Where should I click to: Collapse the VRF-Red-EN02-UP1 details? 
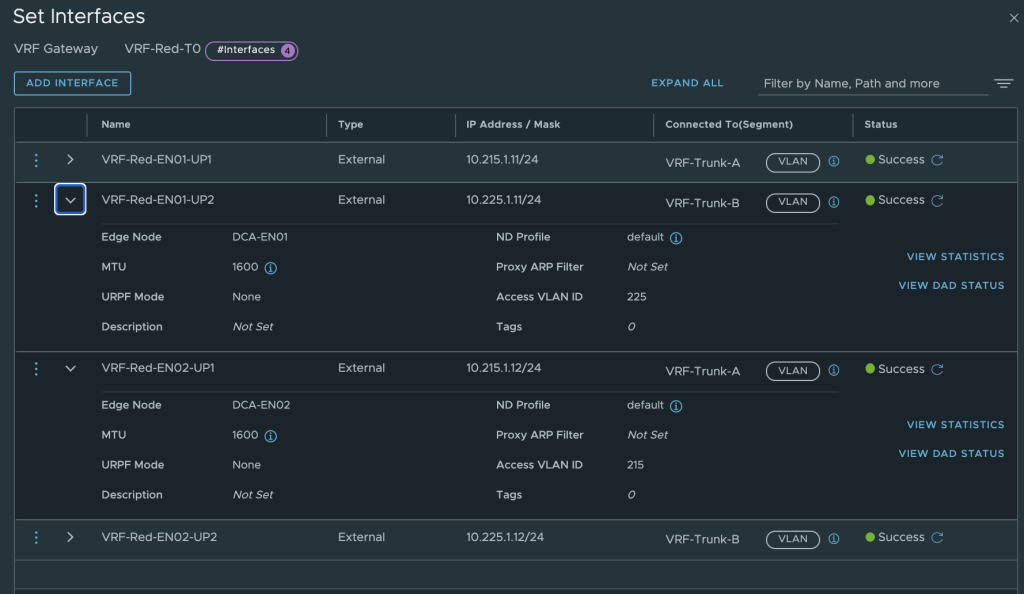[x=70, y=368]
